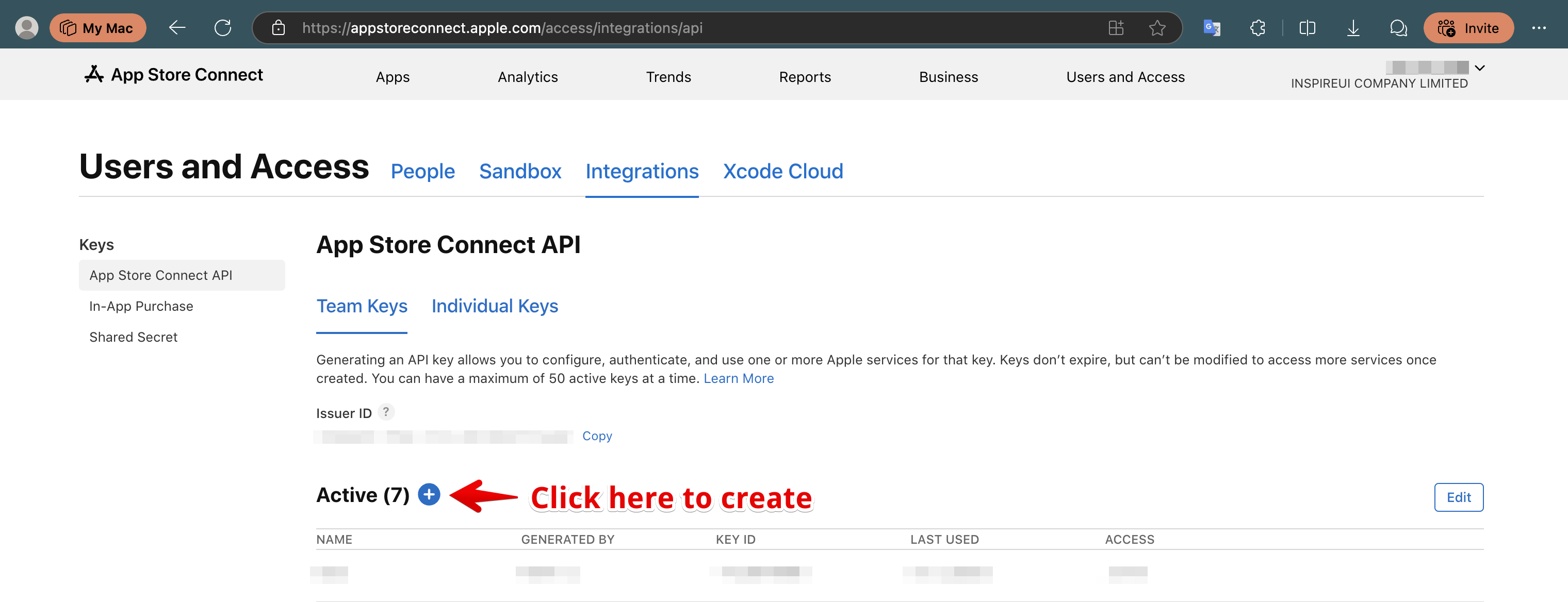1568x602 pixels.
Task: Click the ACCESS column header
Action: pos(1129,539)
